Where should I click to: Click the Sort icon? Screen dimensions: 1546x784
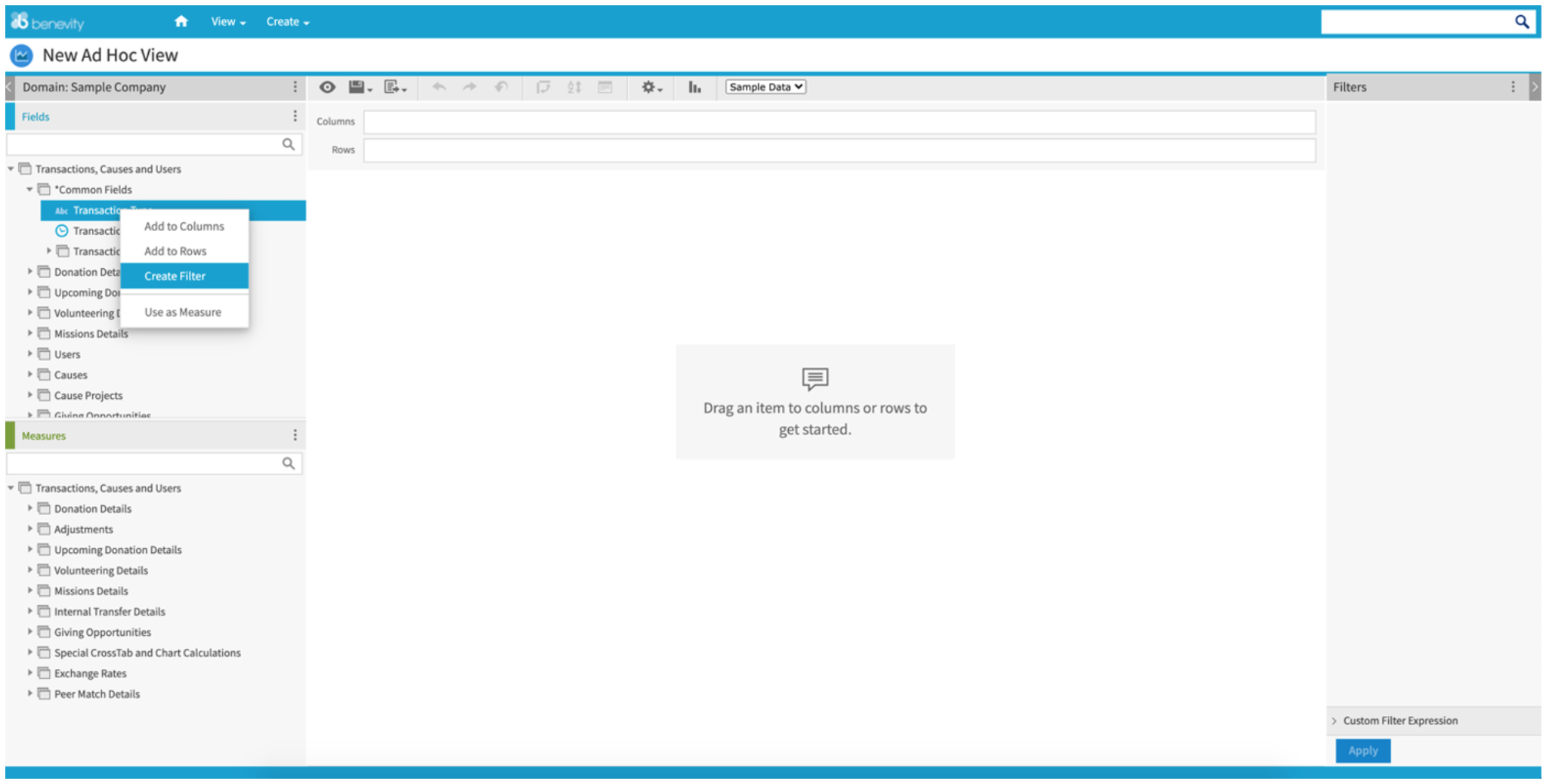[x=574, y=87]
